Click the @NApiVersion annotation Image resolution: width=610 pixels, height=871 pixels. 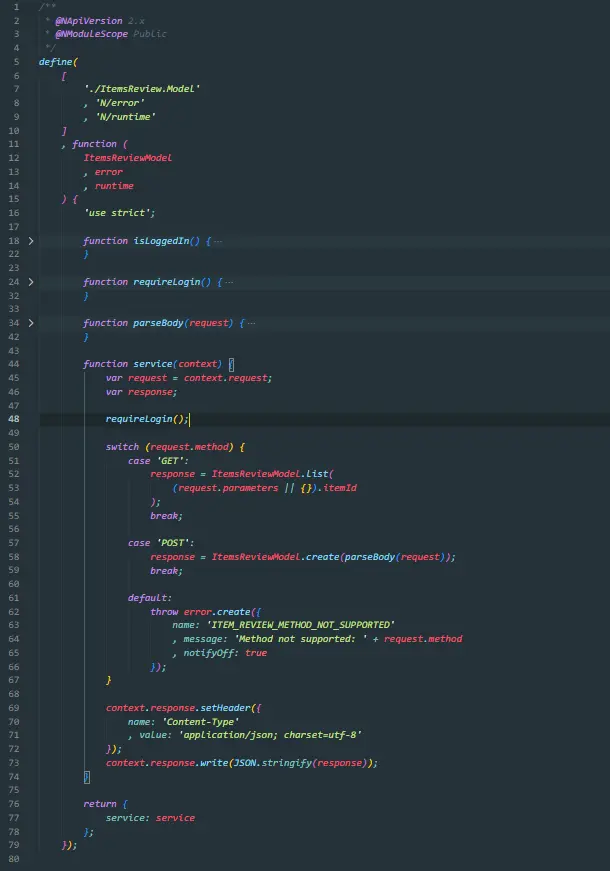coord(89,21)
